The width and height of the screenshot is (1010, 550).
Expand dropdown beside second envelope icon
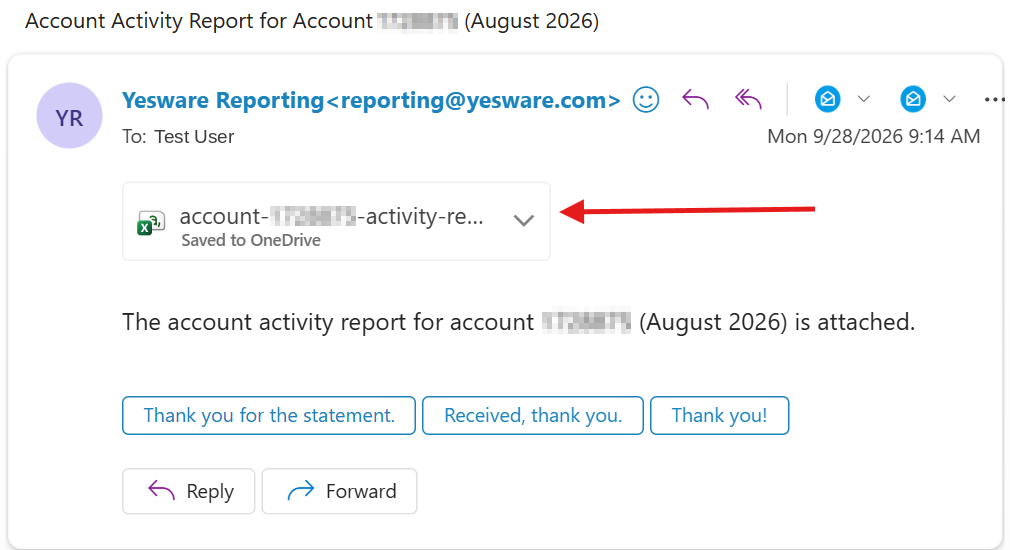[949, 99]
